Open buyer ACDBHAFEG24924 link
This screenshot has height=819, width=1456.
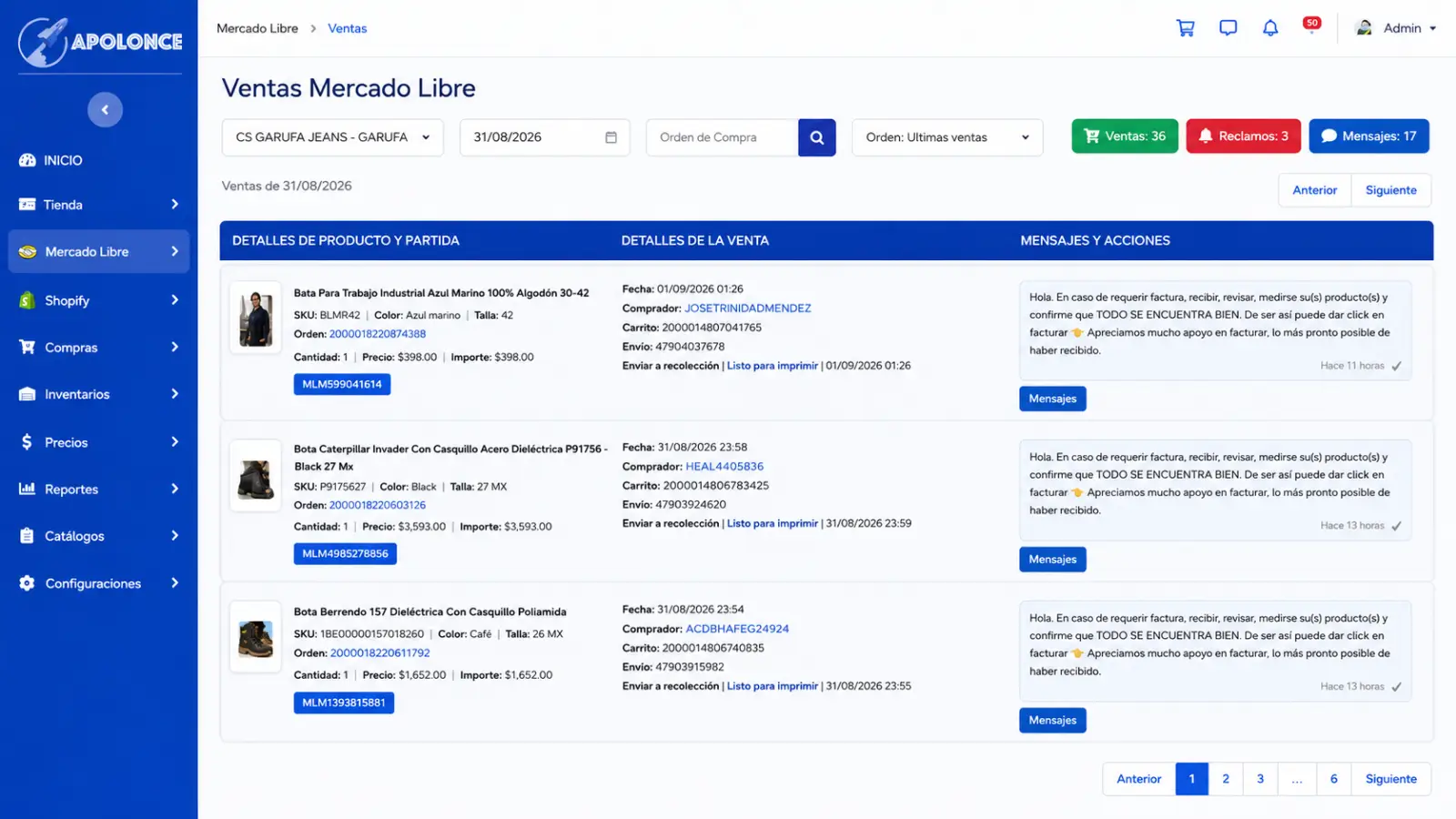point(737,629)
